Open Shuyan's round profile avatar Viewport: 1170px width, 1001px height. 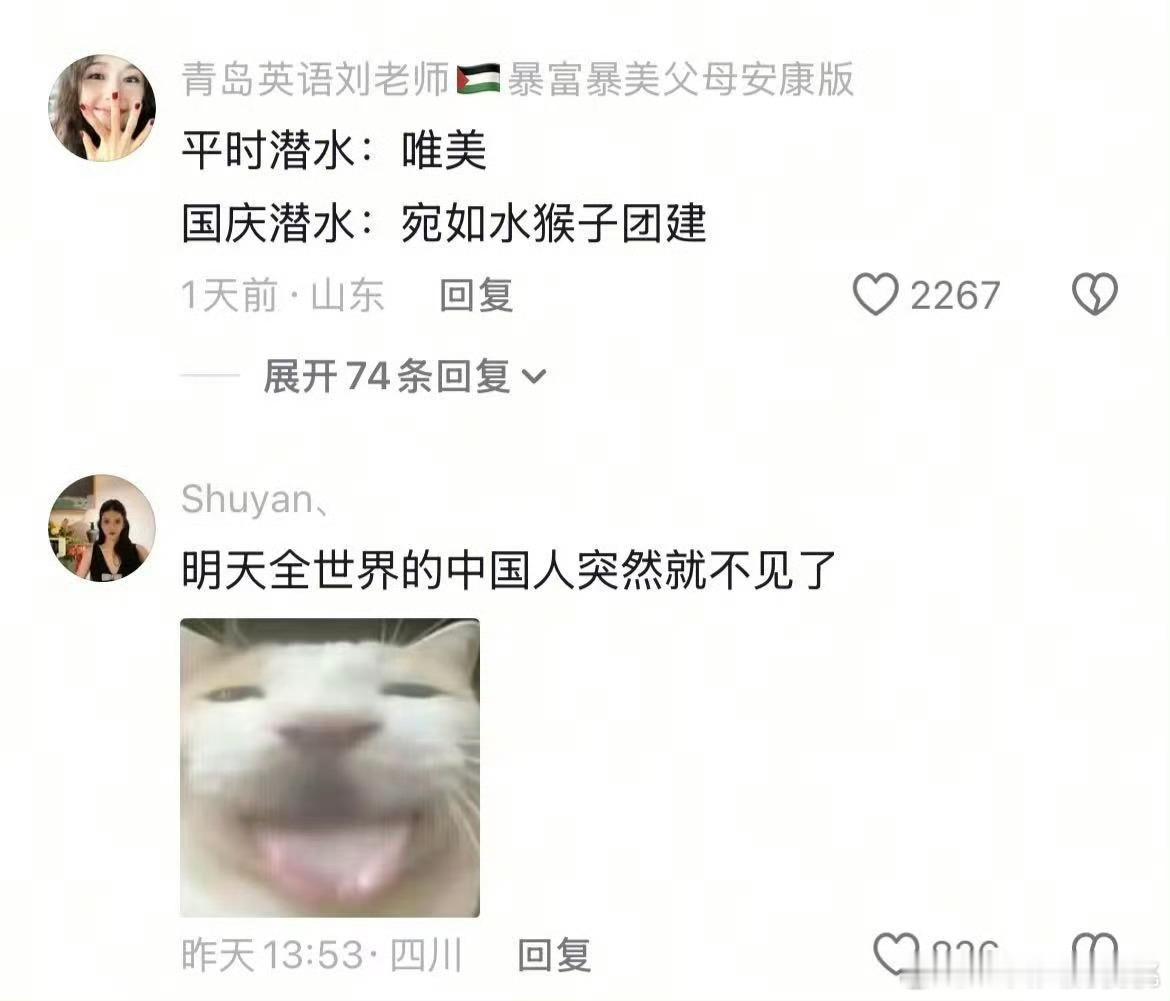pos(102,527)
